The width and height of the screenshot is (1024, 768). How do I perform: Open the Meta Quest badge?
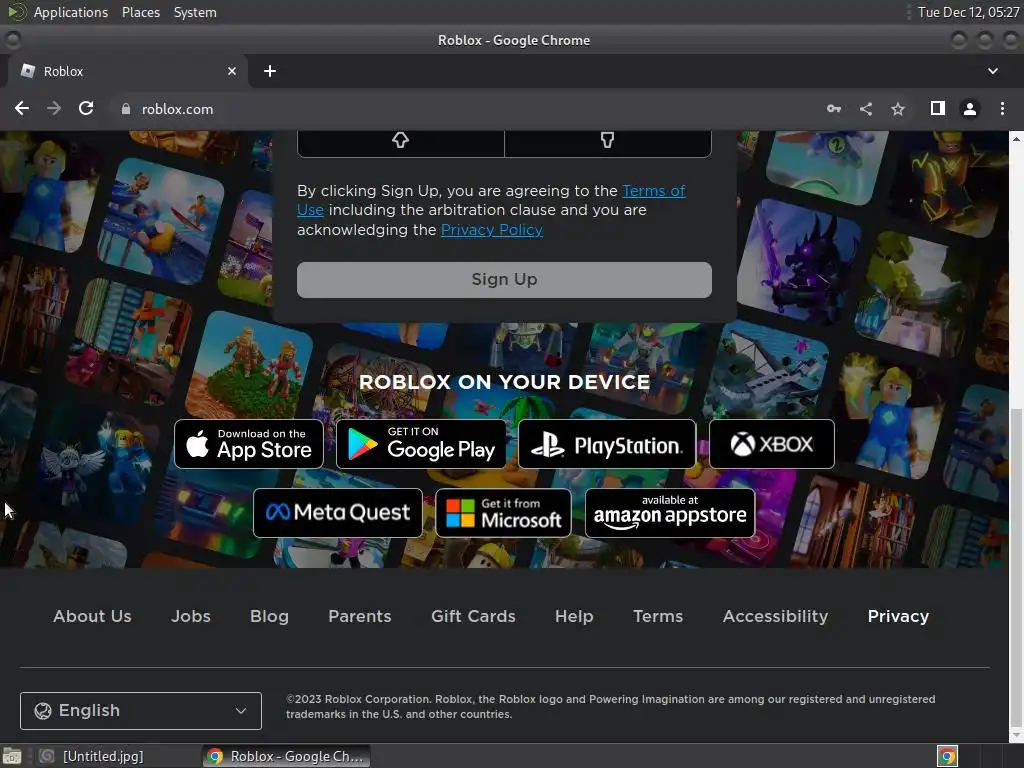(338, 513)
